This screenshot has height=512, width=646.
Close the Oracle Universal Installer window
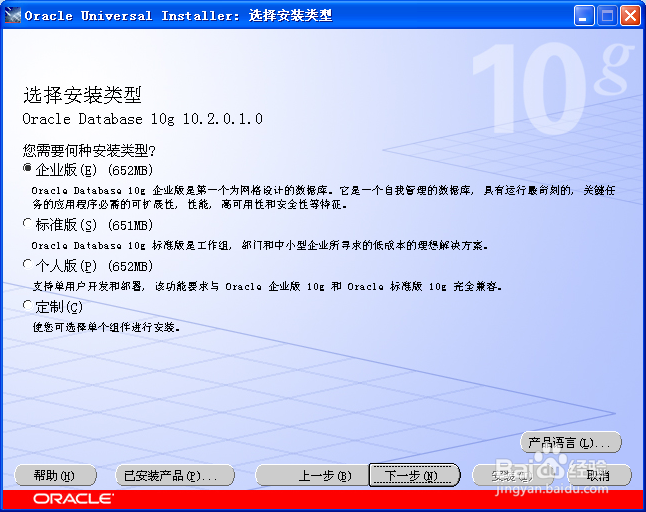point(630,16)
